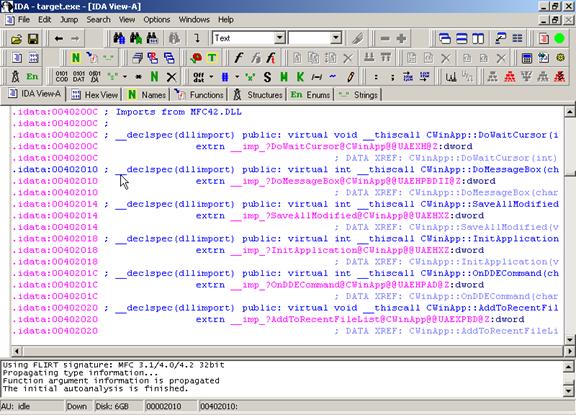Click the first binoculars search icon
The width and height of the screenshot is (576, 415).
click(119, 38)
